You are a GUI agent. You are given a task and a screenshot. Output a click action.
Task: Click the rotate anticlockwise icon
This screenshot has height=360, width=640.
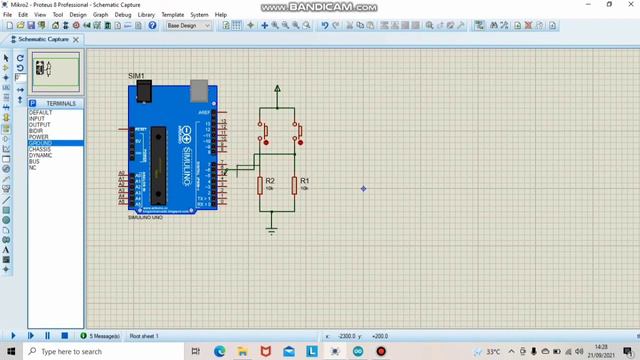tap(20, 68)
